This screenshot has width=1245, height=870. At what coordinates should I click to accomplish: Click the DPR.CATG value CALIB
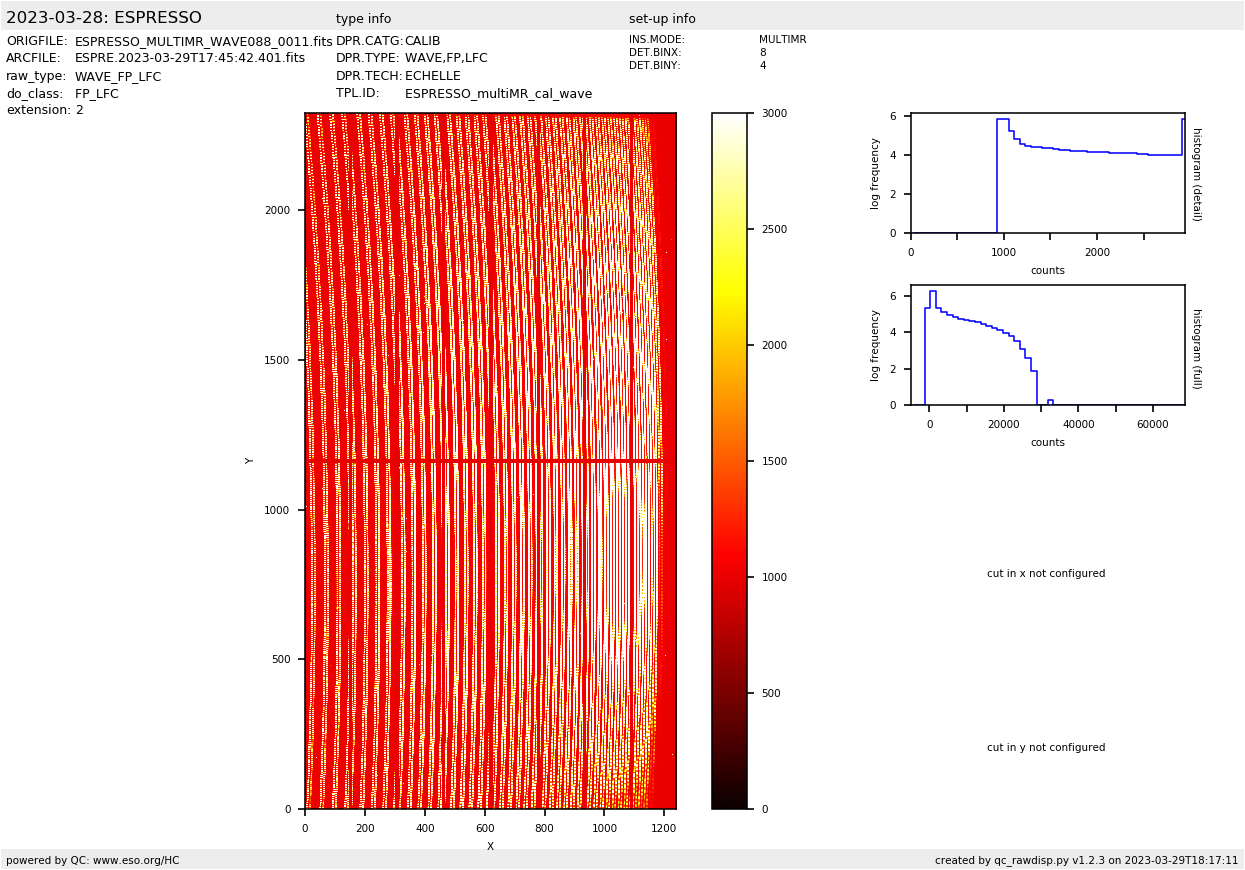422,42
